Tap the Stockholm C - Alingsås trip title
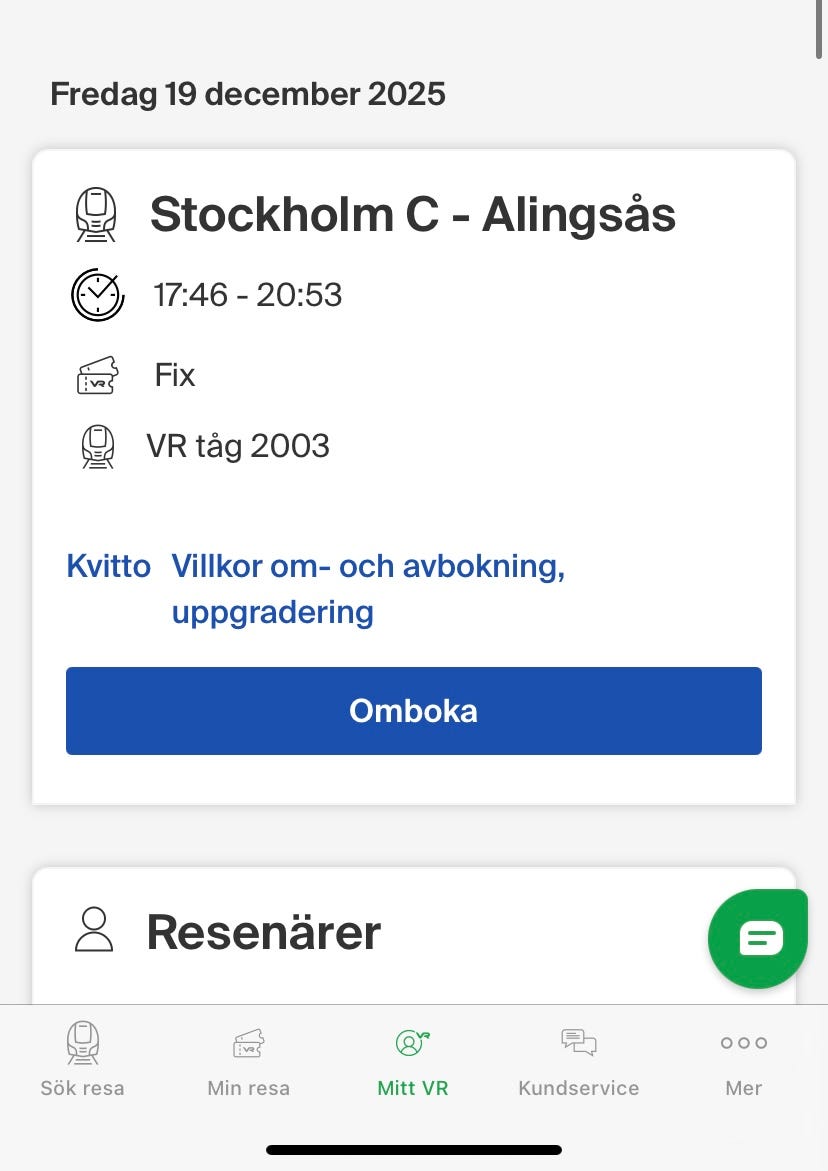Screen dimensions: 828x1171 pyautogui.click(x=412, y=215)
